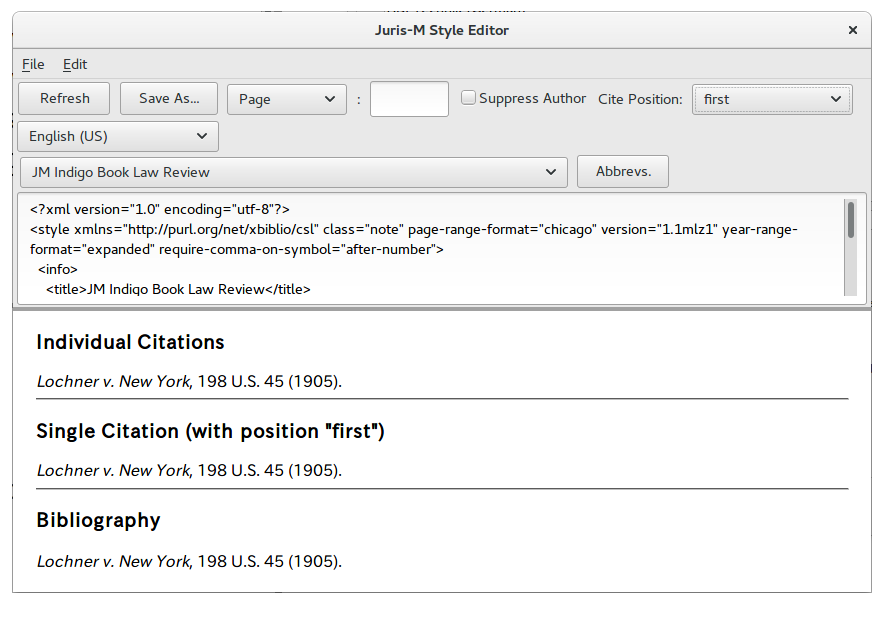Click the chevron arrow of English (US) dropdown

point(202,137)
